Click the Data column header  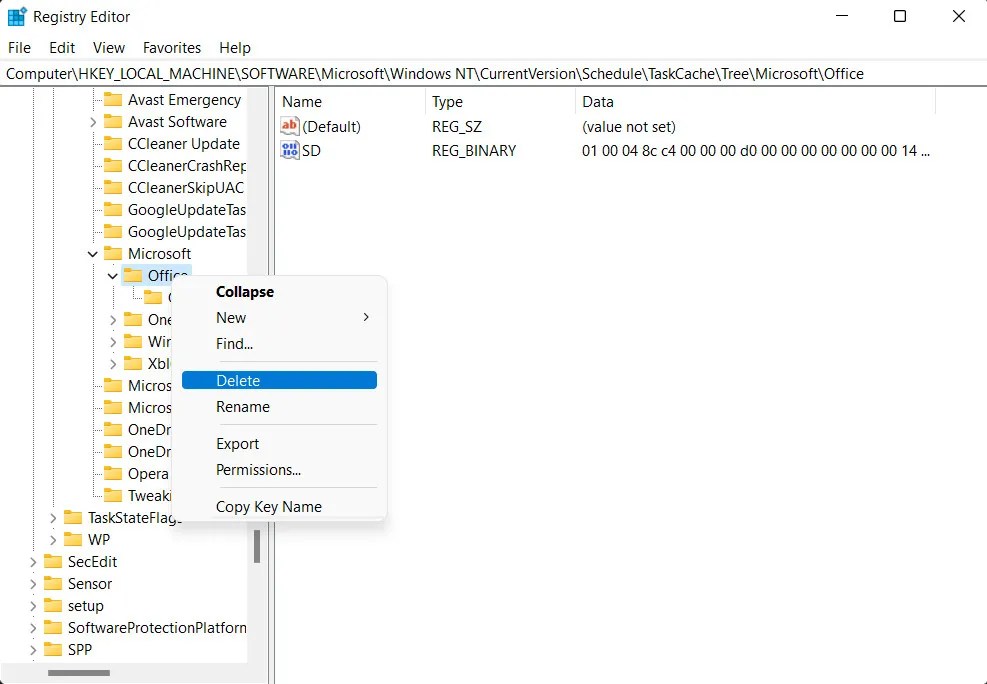tap(600, 101)
